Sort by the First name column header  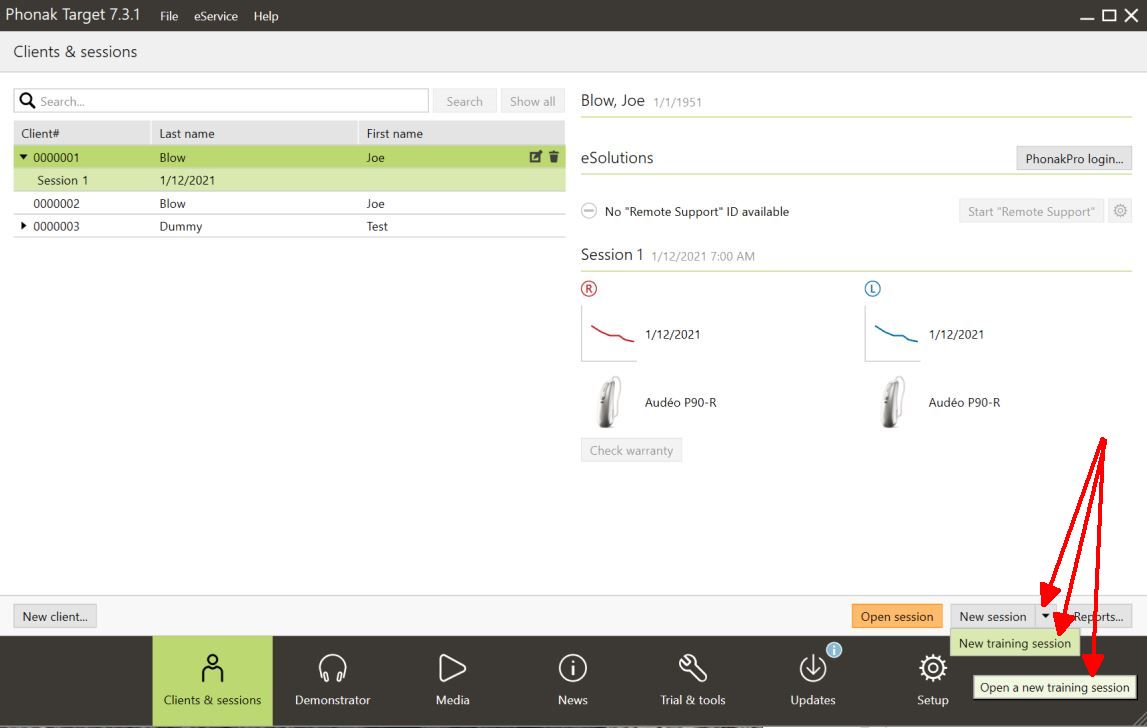pos(462,133)
